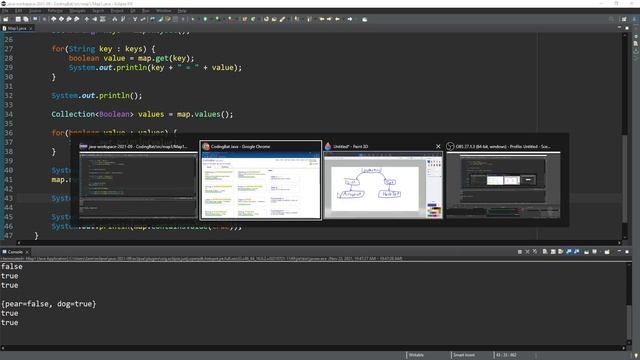
Task: Open the Source menu
Action: coord(35,11)
